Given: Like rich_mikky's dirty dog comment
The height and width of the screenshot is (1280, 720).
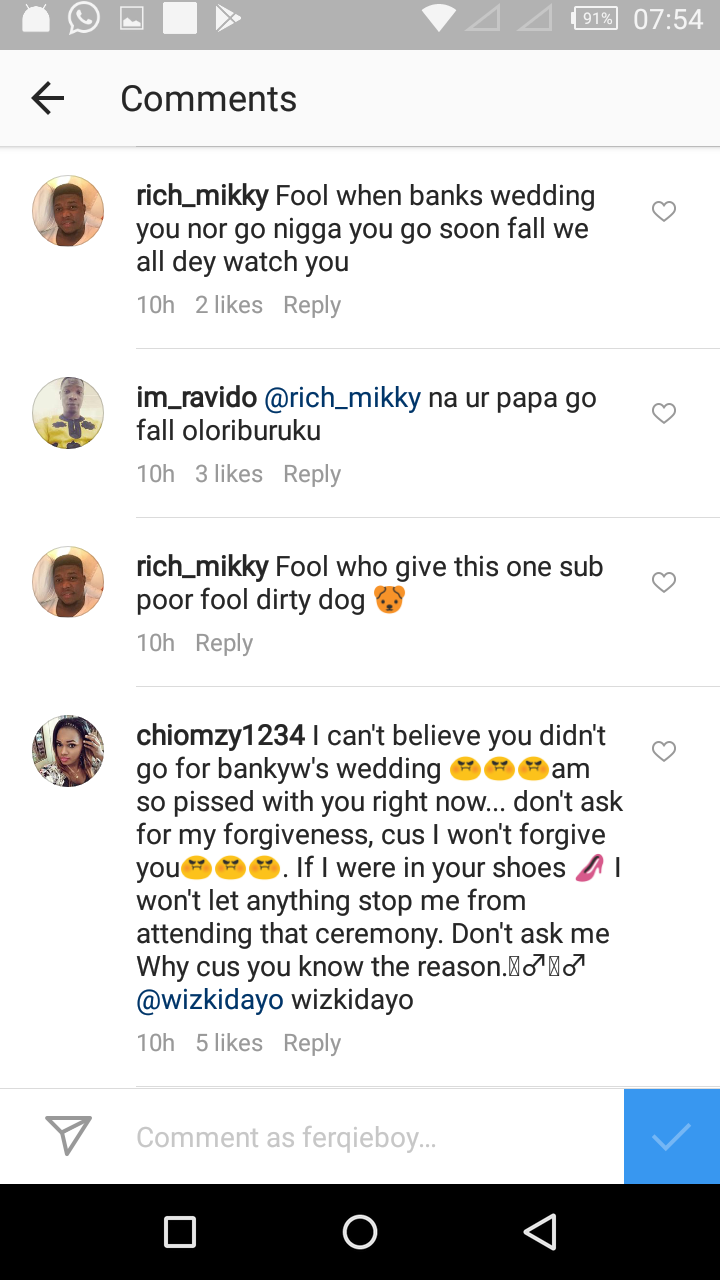Looking at the screenshot, I should pos(664,582).
